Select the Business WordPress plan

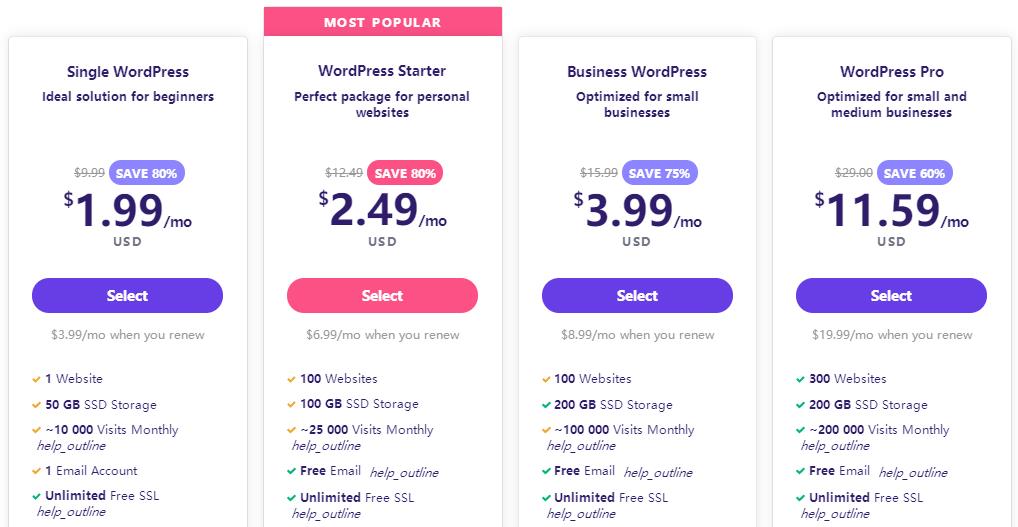click(637, 296)
